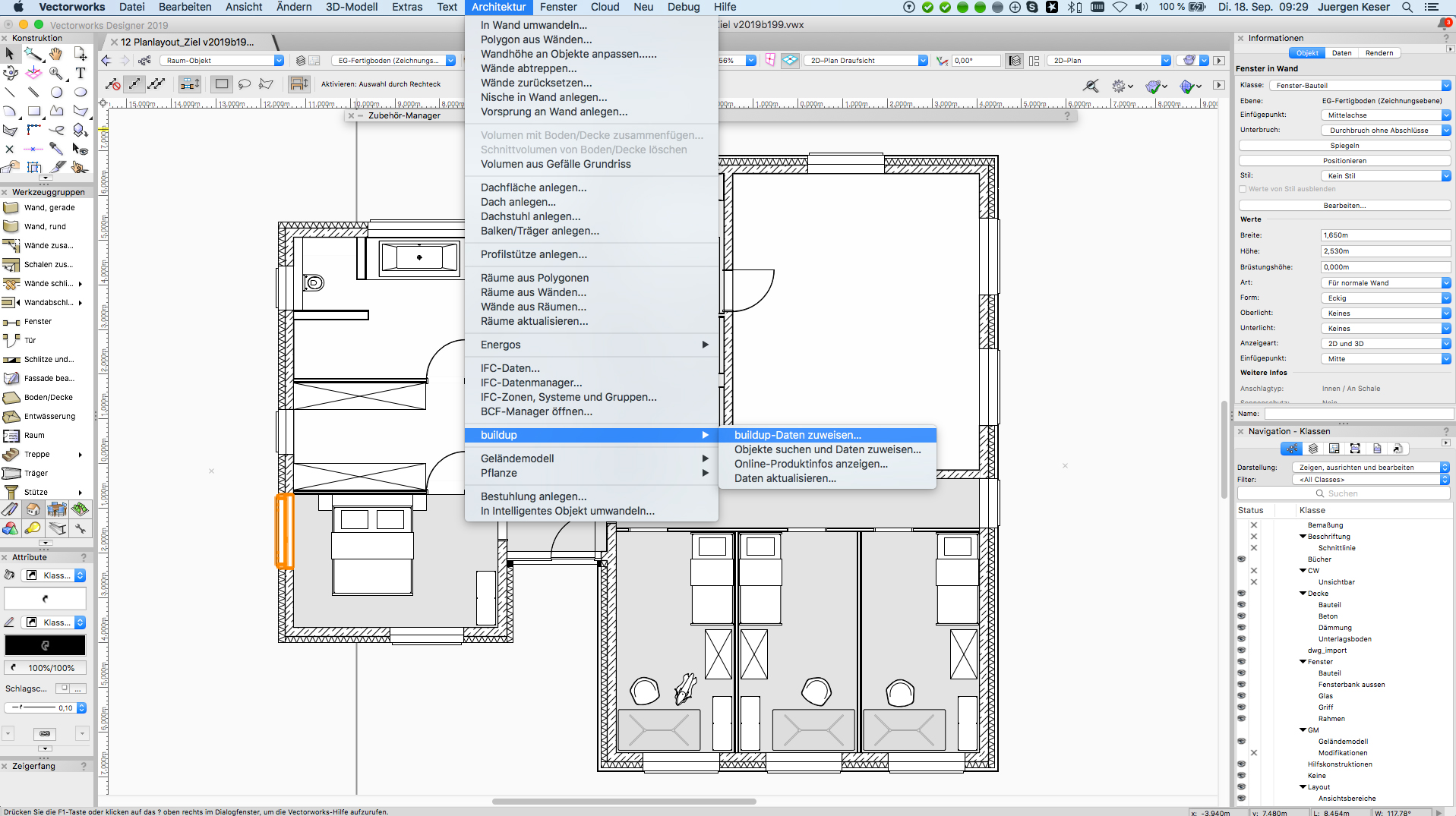This screenshot has width=1456, height=816.
Task: Select the Eyedropper tool
Action: (56, 149)
